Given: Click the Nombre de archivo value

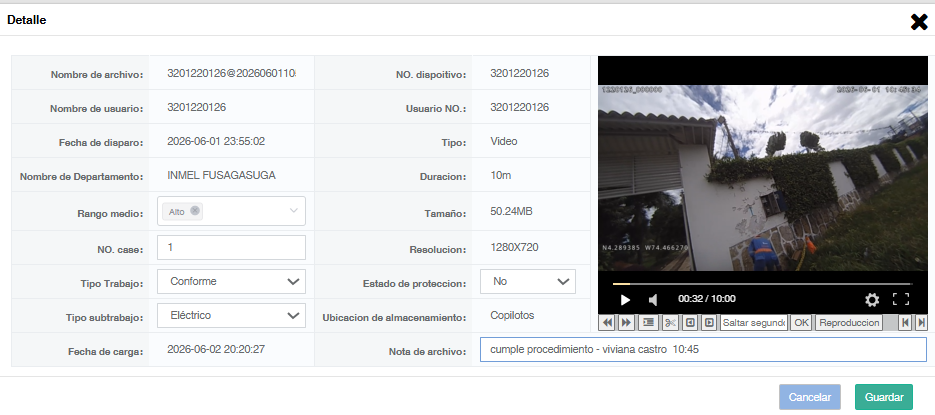Looking at the screenshot, I should (232, 73).
